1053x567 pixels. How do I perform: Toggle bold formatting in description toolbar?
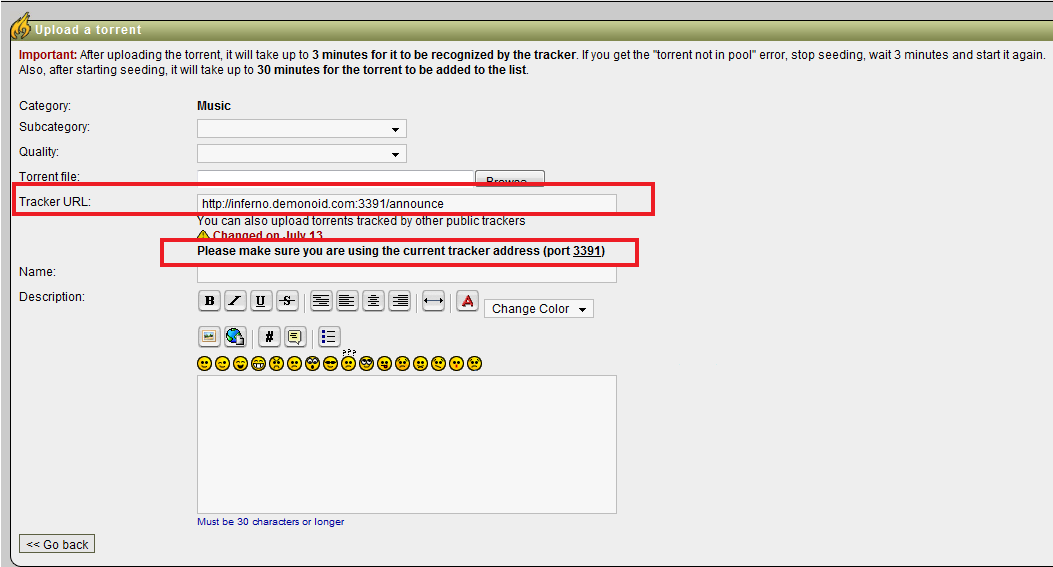[209, 301]
